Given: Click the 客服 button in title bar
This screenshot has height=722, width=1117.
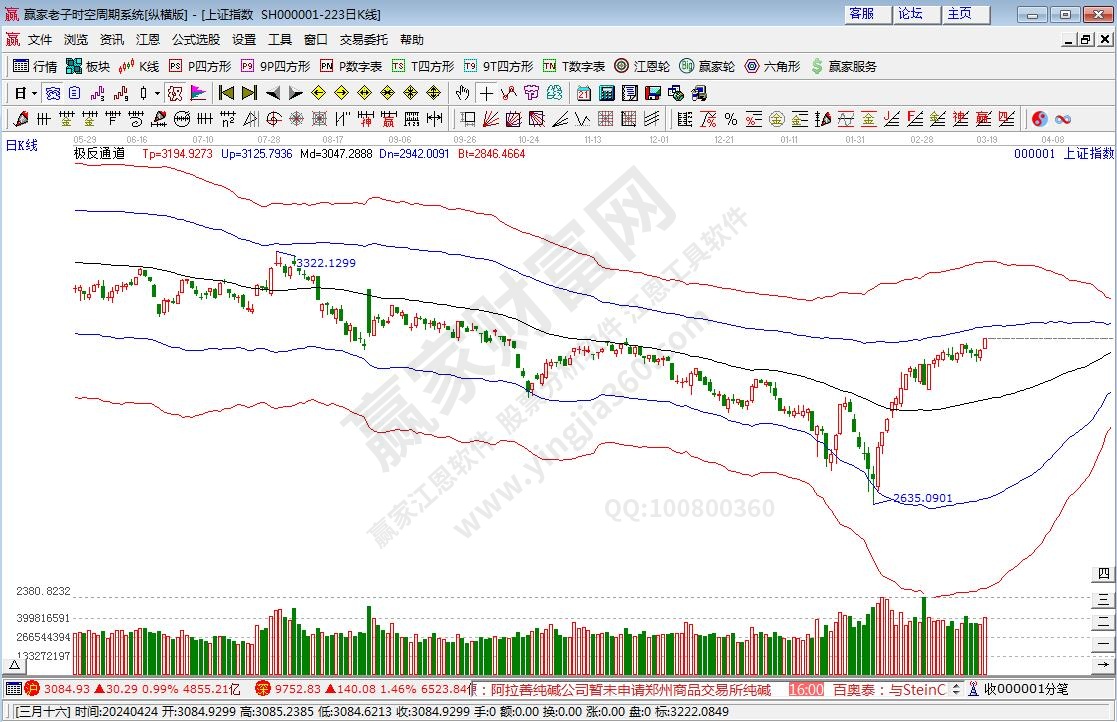Looking at the screenshot, I should (861, 14).
